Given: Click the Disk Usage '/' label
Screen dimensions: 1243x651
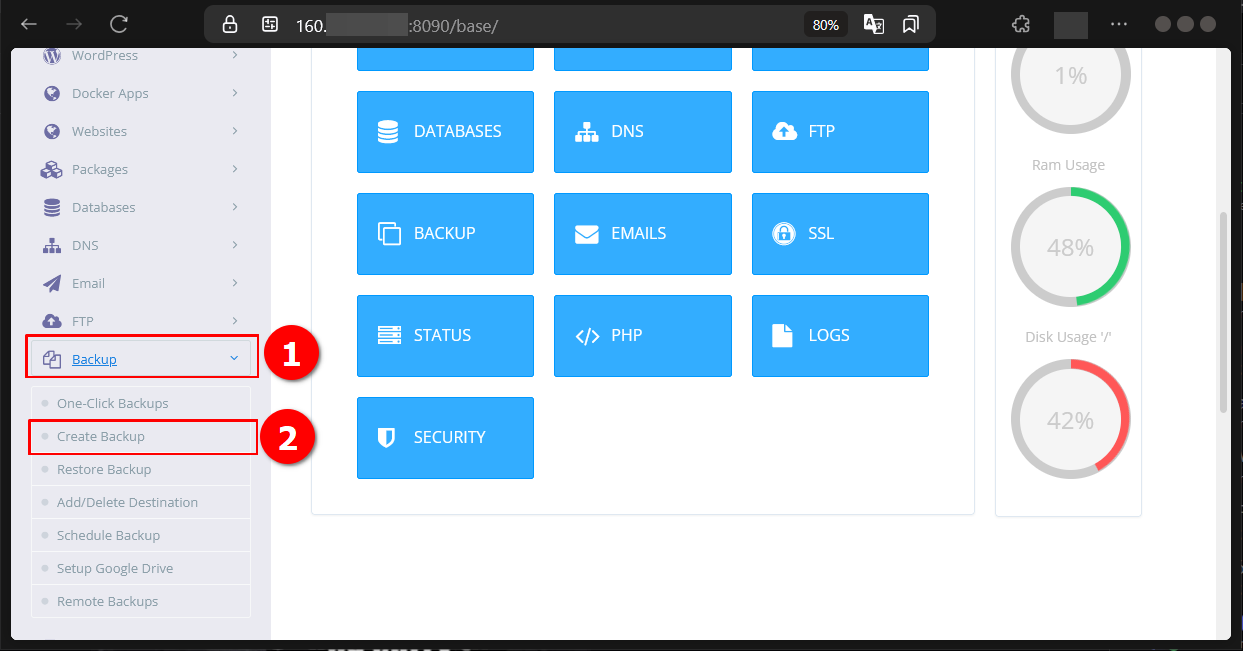Looking at the screenshot, I should click(1068, 337).
